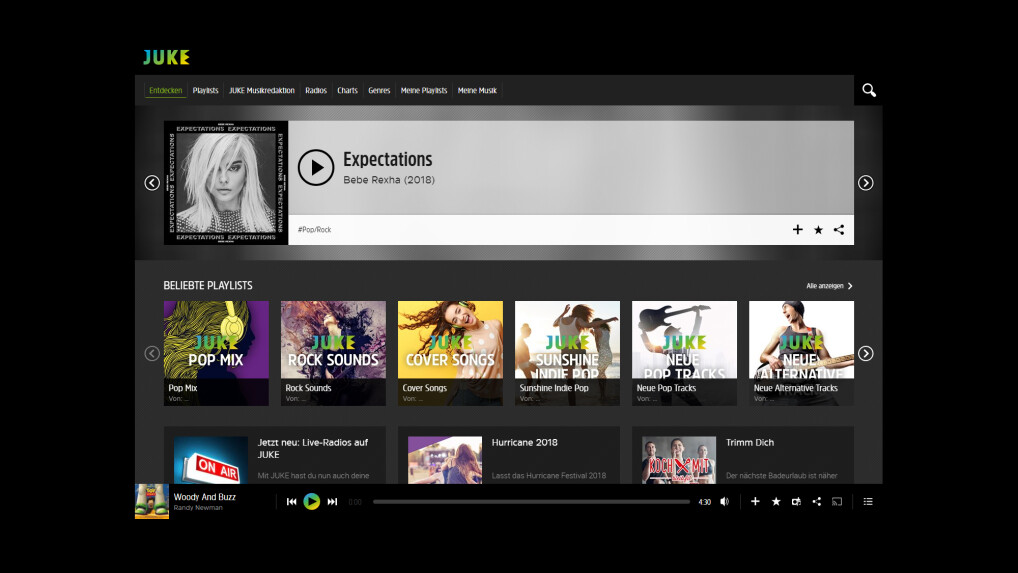This screenshot has height=573, width=1018.
Task: Open Meine Musik tab
Action: click(x=477, y=91)
